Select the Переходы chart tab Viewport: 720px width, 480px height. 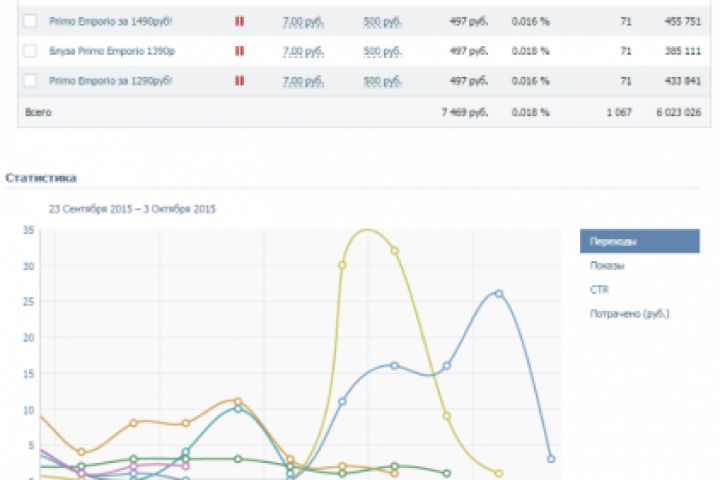(x=640, y=241)
